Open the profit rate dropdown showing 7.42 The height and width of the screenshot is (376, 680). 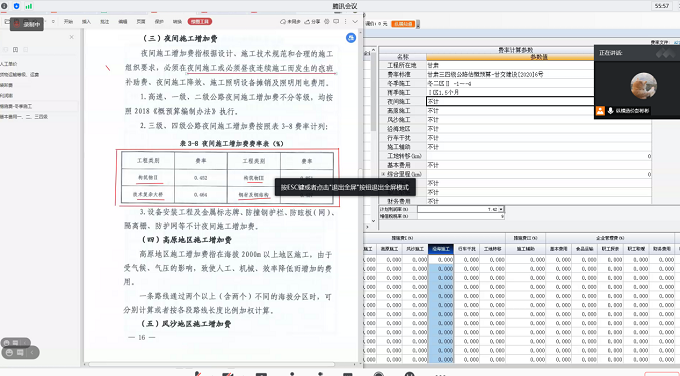pyautogui.click(x=501, y=209)
